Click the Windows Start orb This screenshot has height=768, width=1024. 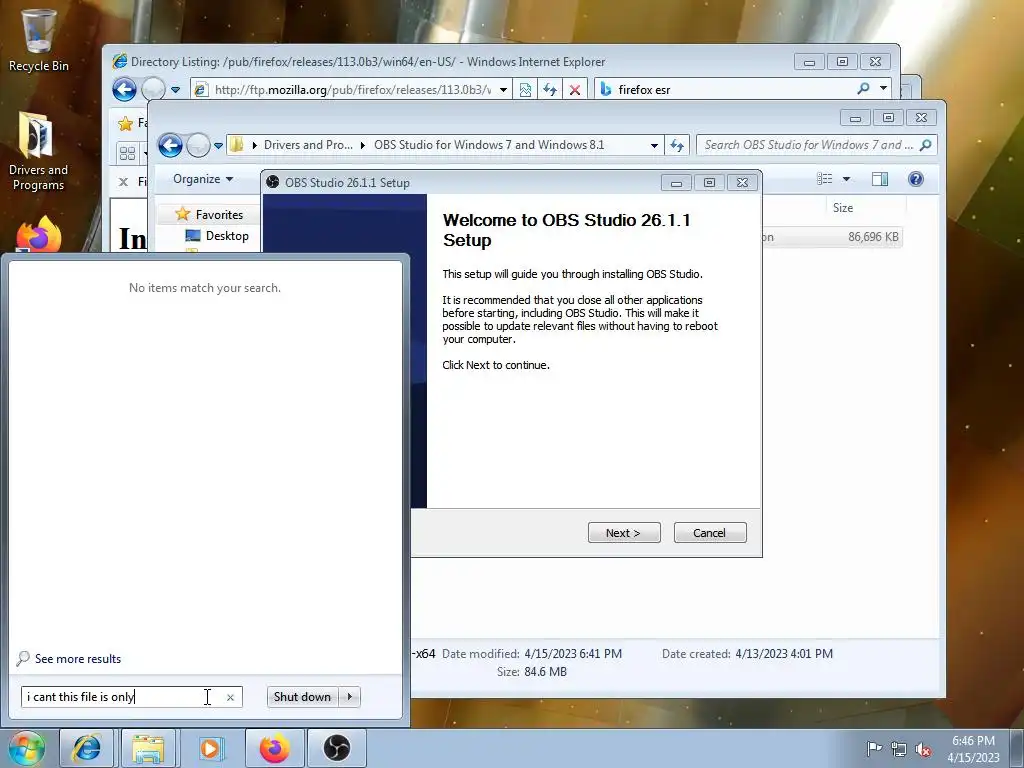[26, 748]
